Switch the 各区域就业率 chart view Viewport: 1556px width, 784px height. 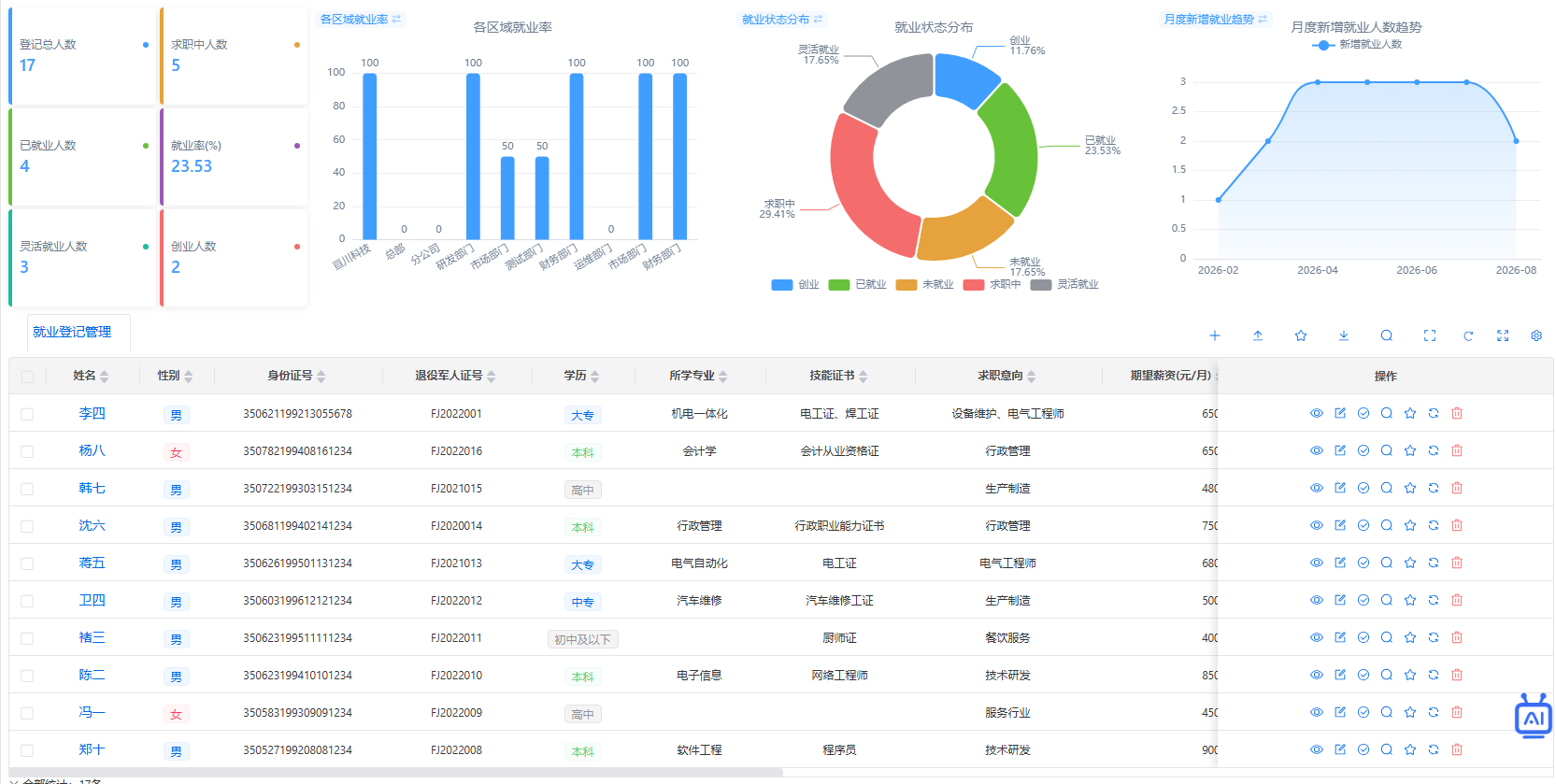click(361, 19)
